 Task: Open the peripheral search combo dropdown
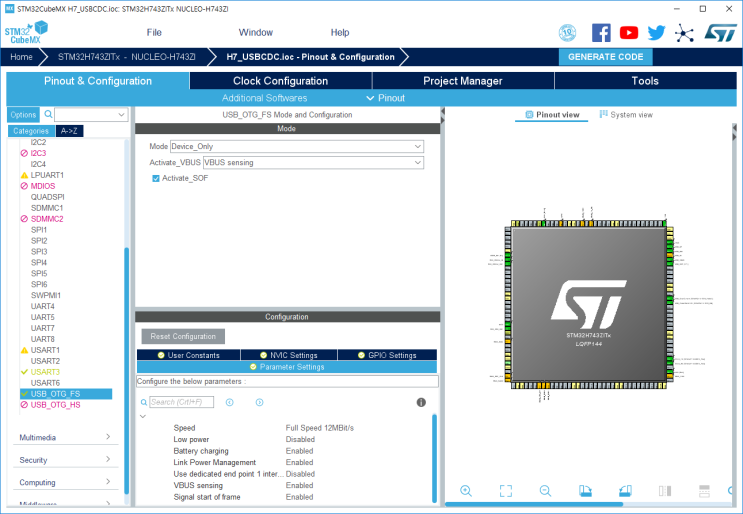[121, 115]
